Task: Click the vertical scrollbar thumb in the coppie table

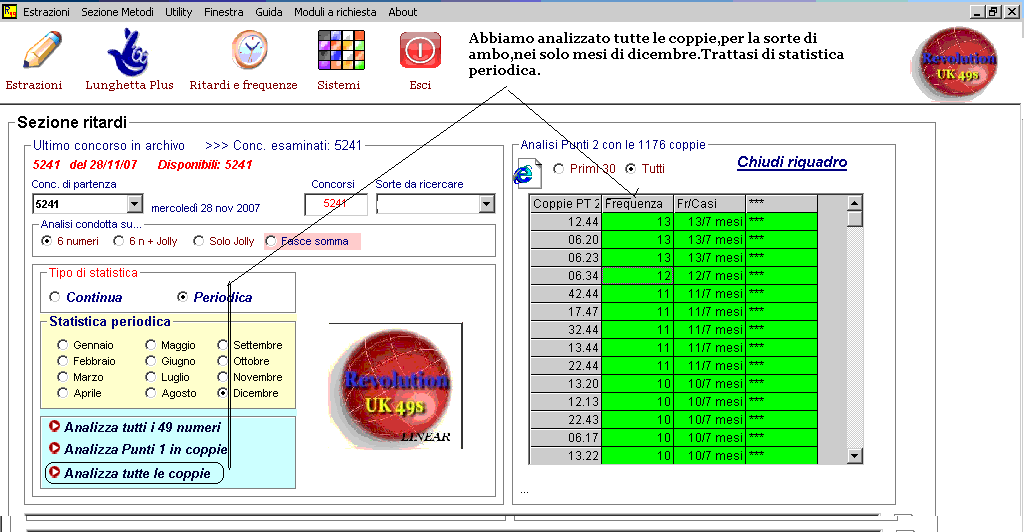Action: pos(854,219)
